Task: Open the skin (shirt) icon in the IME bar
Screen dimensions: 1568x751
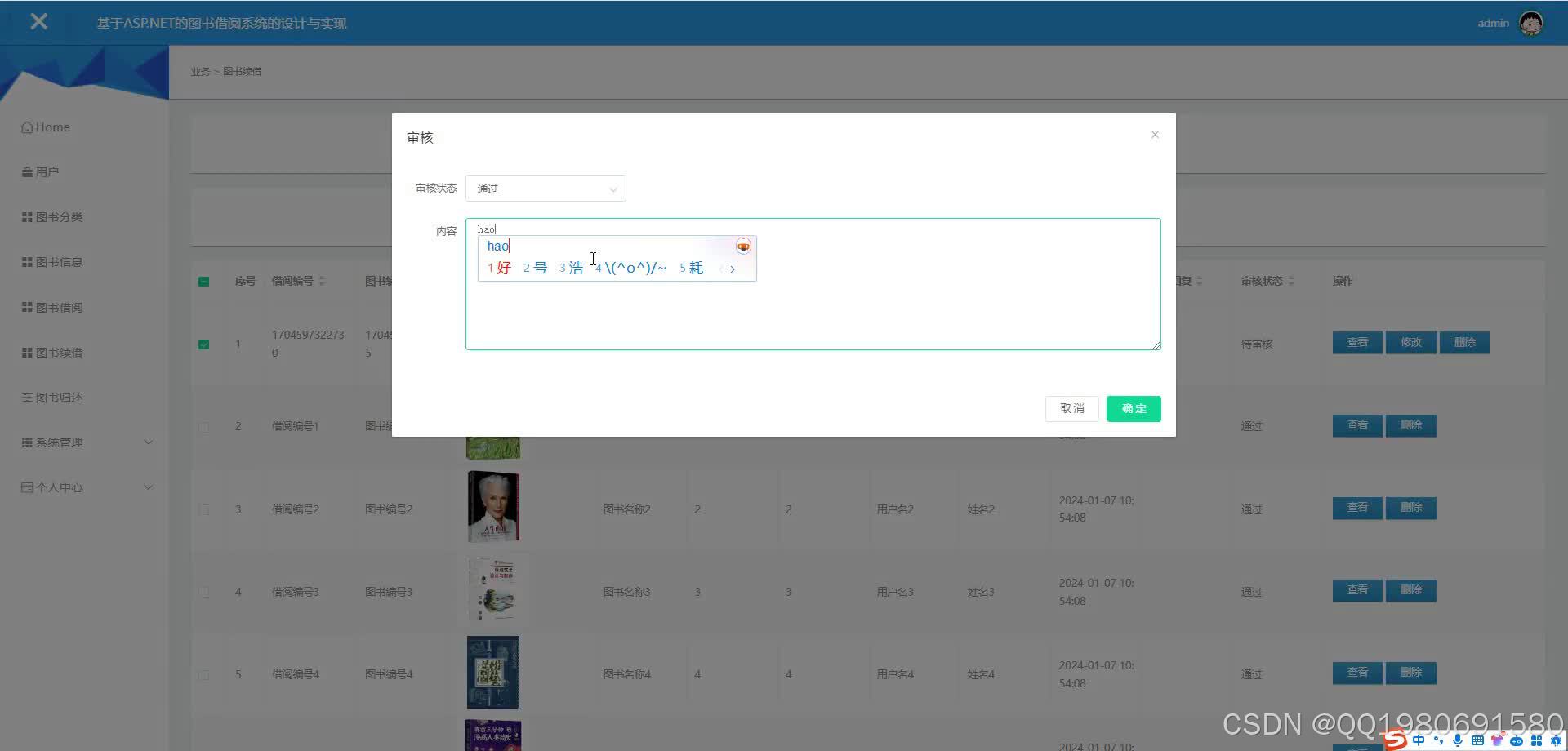Action: coord(1497,740)
